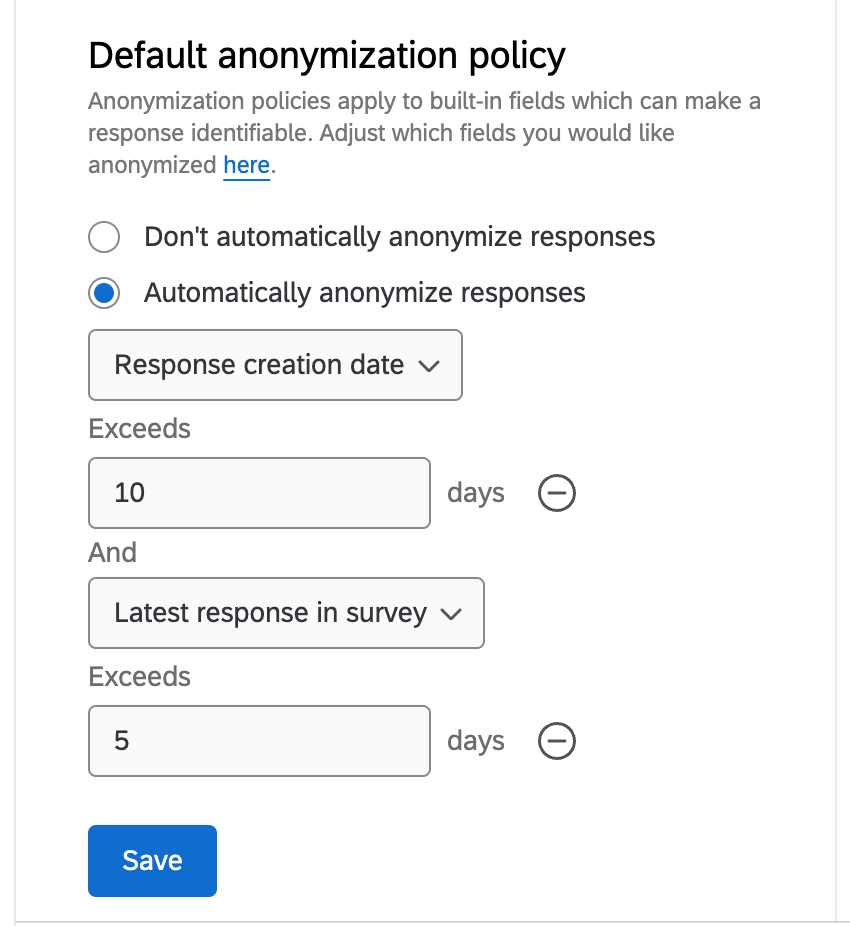Click the Default anonymization policy heading
The height and width of the screenshot is (926, 850).
point(326,56)
